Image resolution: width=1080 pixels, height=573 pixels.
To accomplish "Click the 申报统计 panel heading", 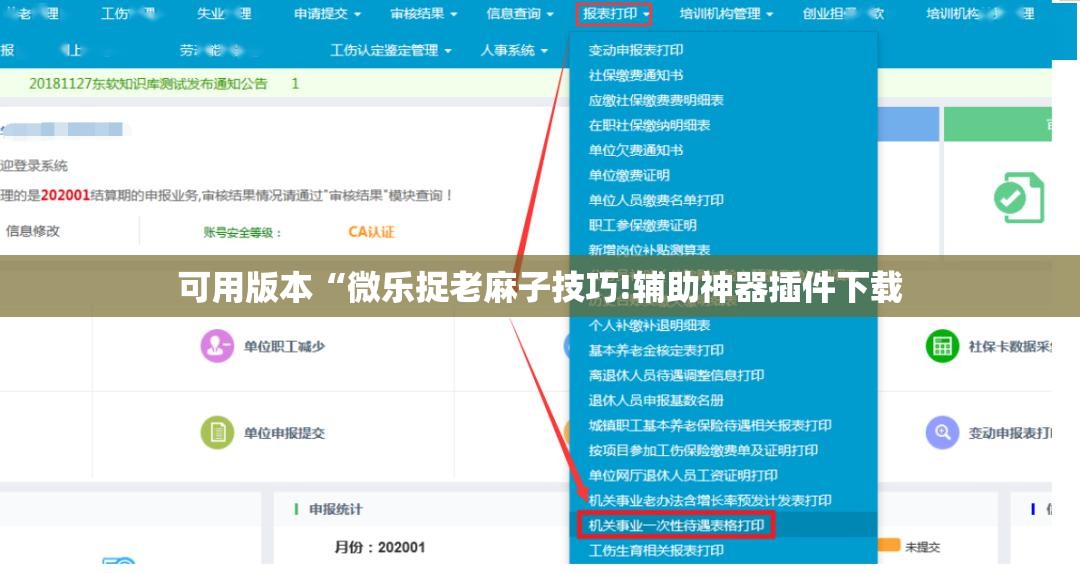I will tap(335, 509).
